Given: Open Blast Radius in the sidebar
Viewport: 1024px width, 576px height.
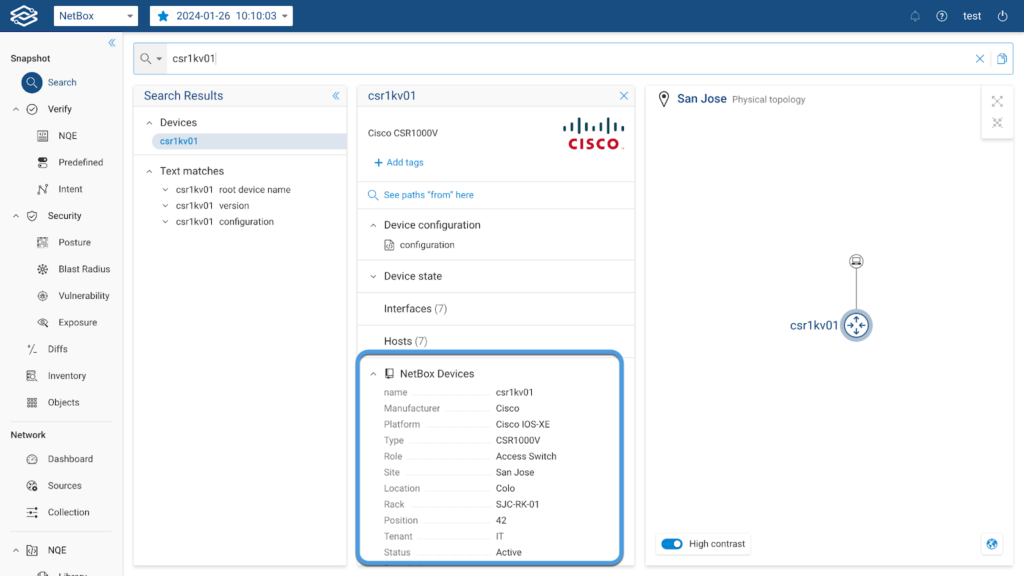Looking at the screenshot, I should point(84,269).
